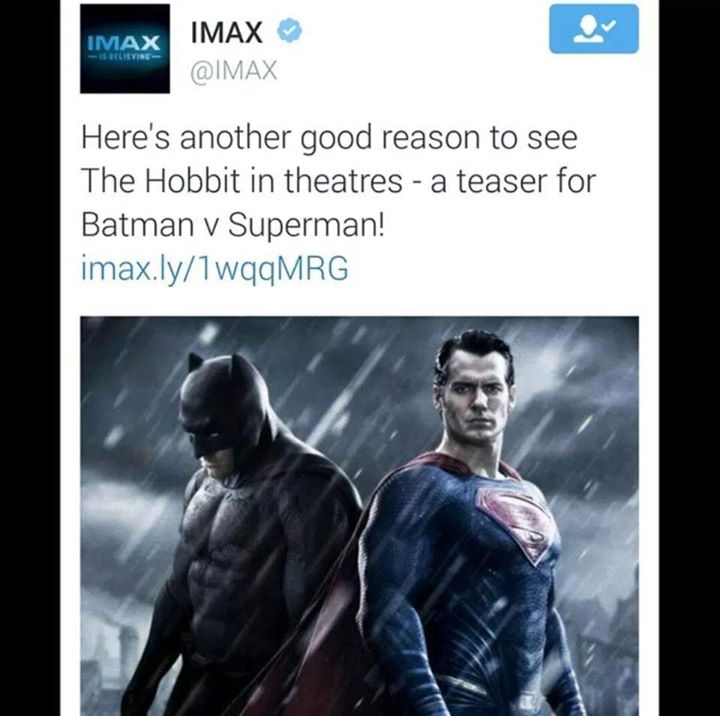Tap the tweet's first line of text

[x=329, y=138]
